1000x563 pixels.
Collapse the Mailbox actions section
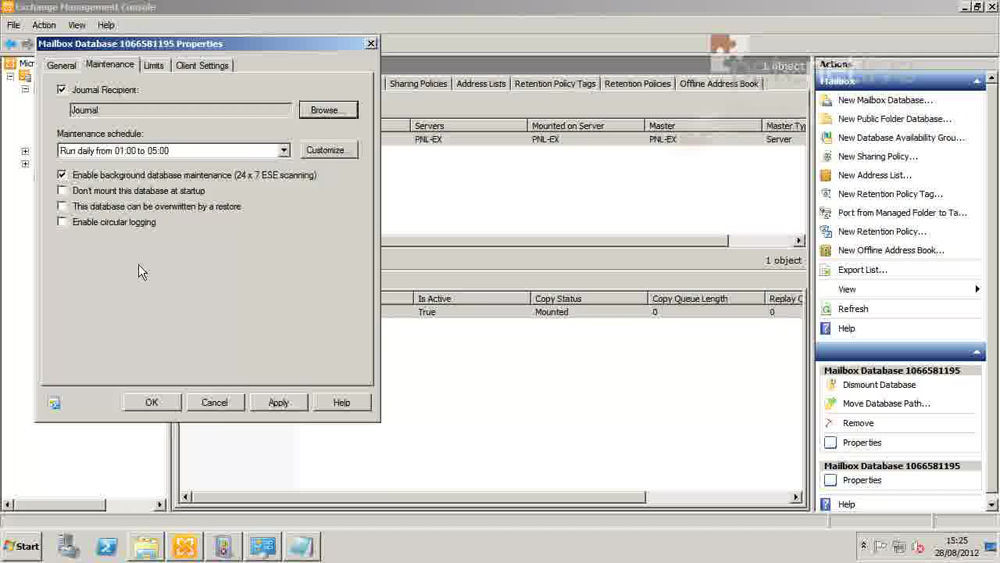(976, 82)
